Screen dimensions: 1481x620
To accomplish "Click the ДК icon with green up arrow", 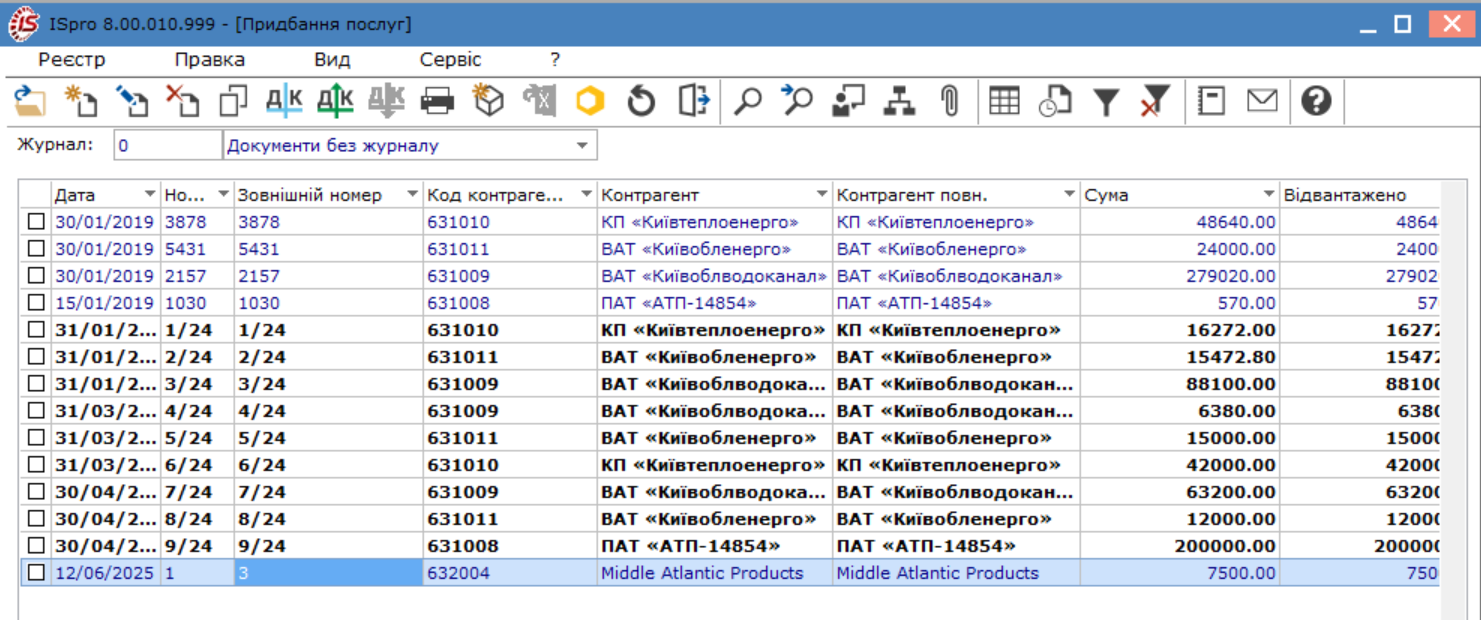I will (335, 101).
